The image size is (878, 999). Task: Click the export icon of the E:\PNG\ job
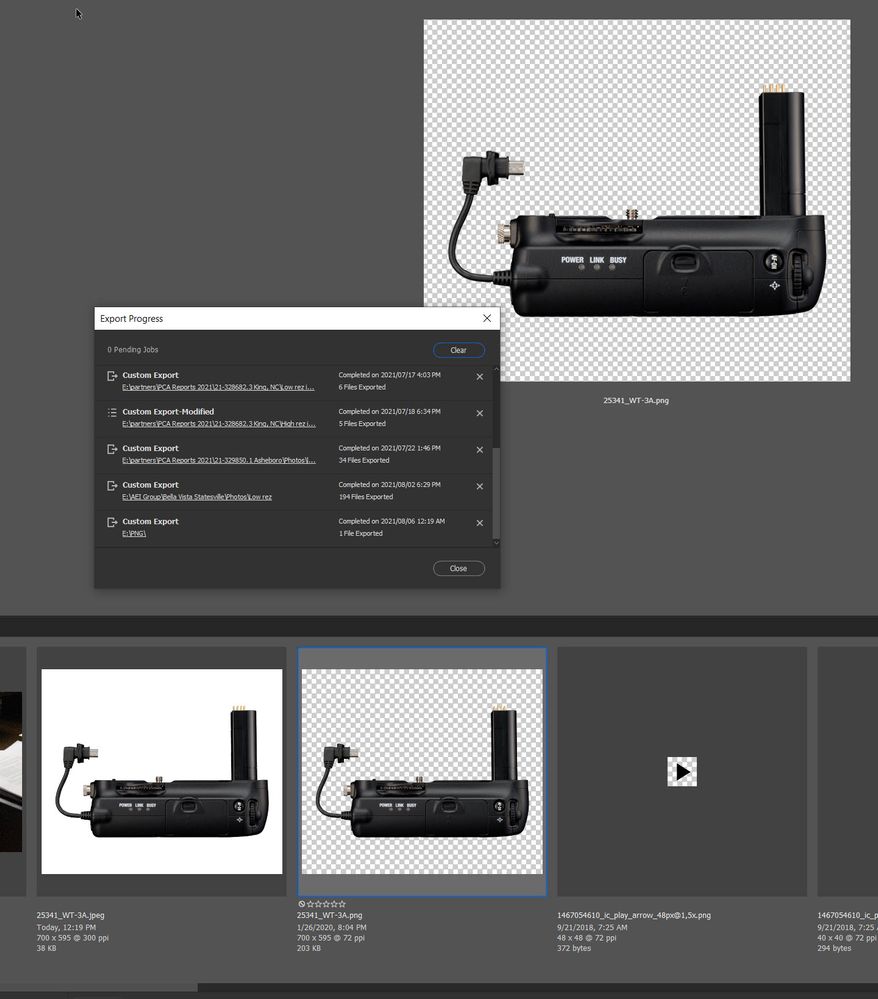tap(112, 522)
